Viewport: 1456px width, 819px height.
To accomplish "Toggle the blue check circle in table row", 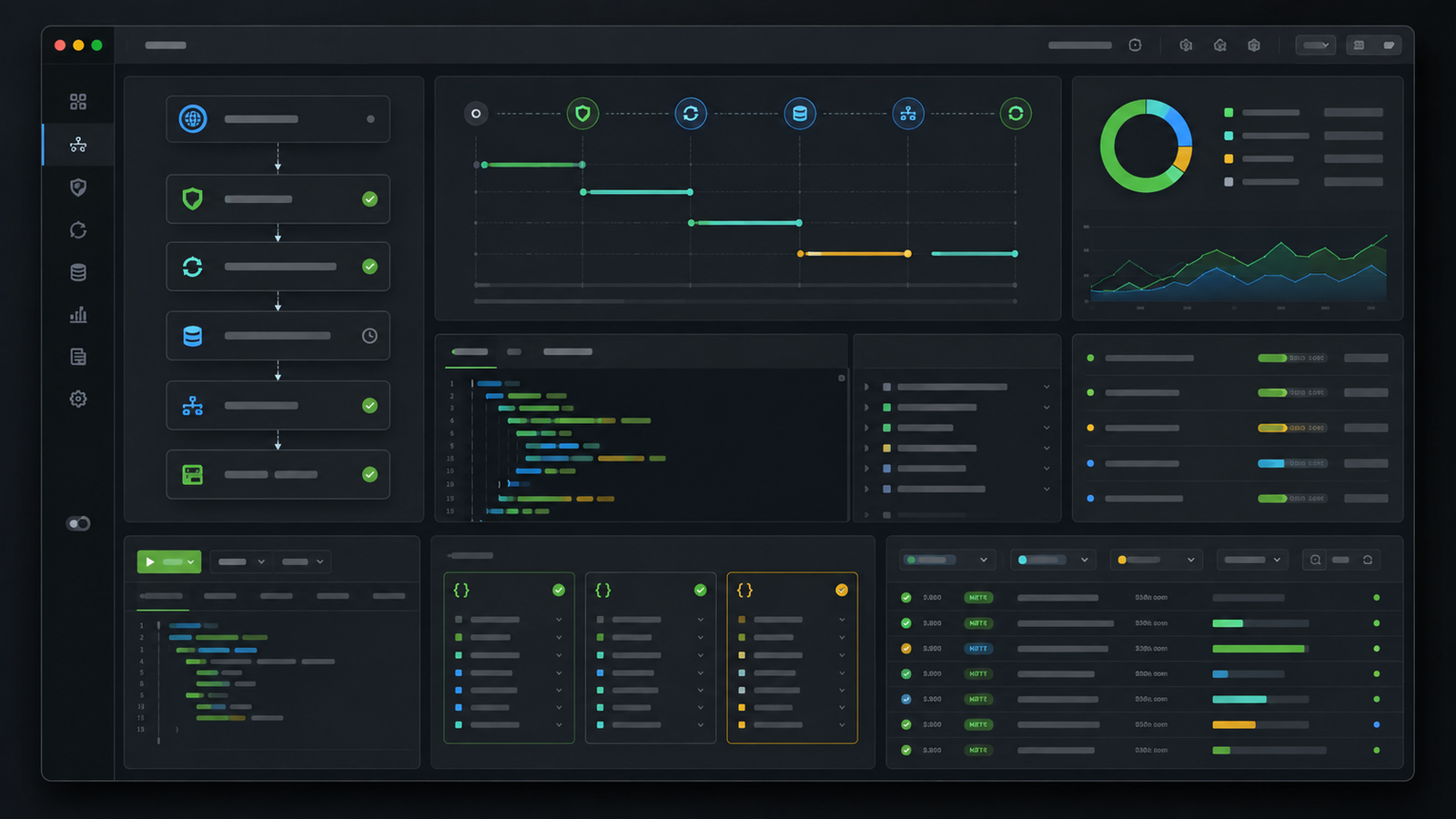I will click(x=906, y=700).
